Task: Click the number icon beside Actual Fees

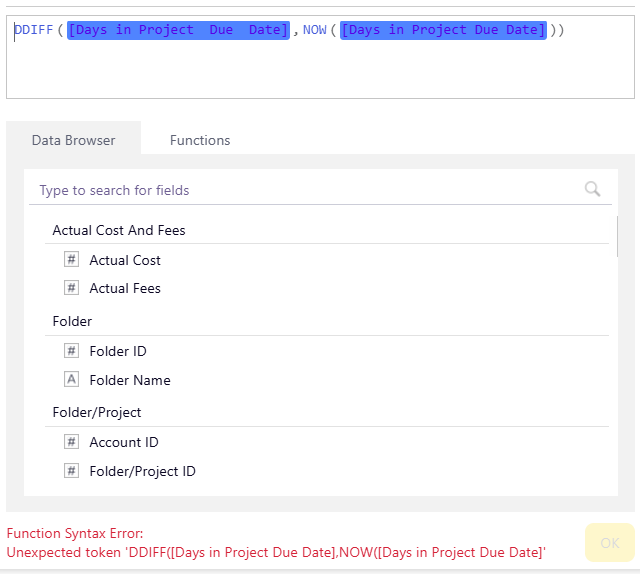Action: tap(71, 288)
